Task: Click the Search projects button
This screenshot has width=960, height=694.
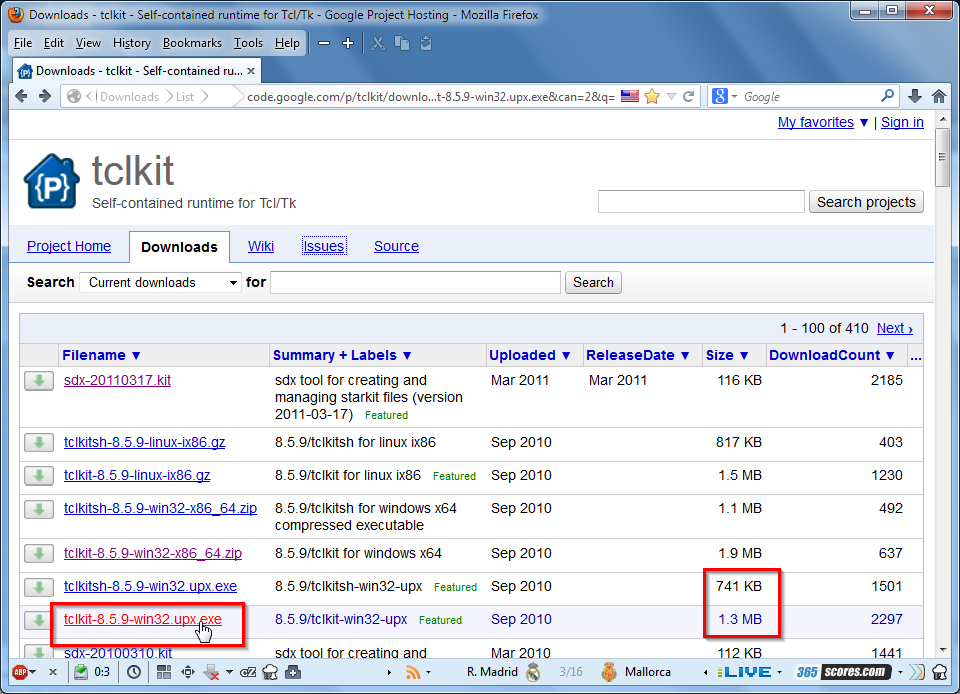Action: tap(865, 202)
